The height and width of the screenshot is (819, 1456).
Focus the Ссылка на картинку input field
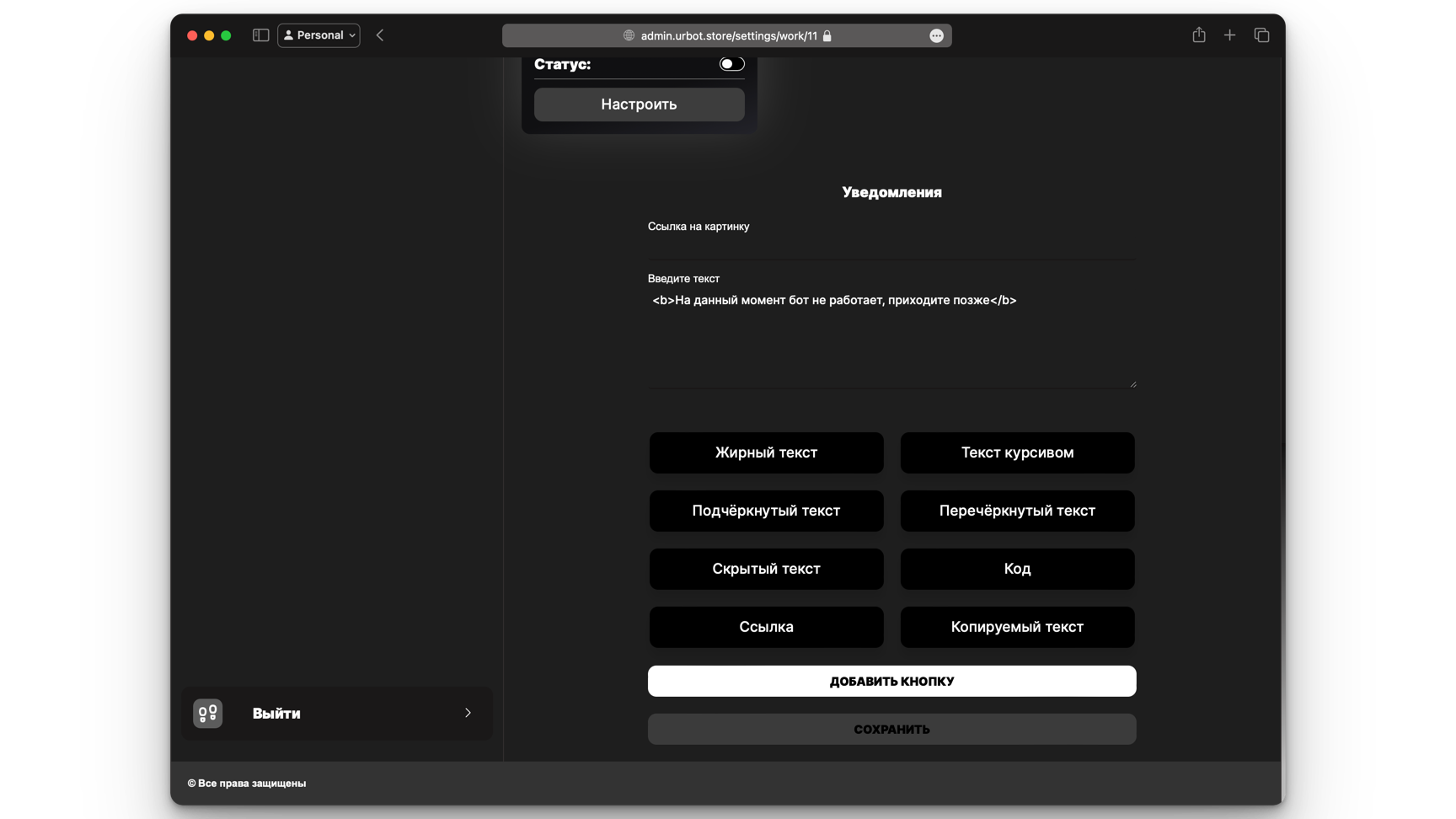click(891, 248)
